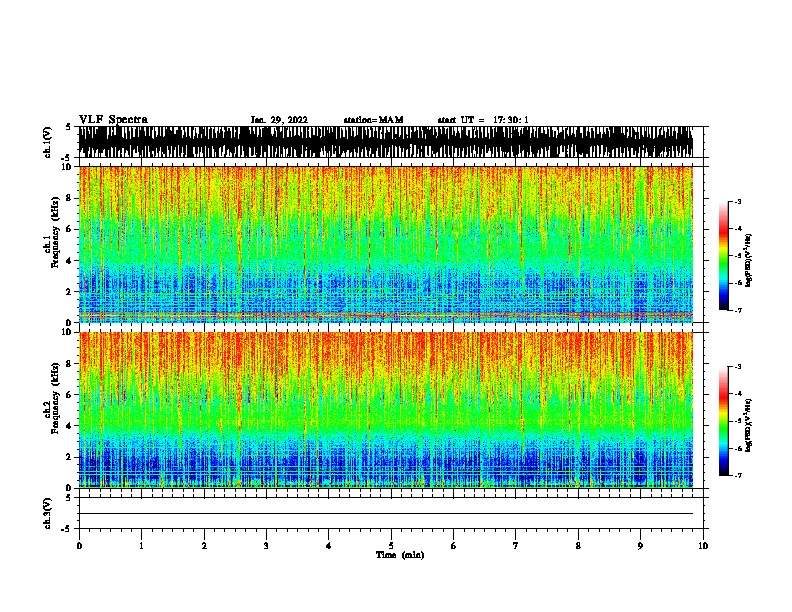Viewport: 792px width, 612px height.
Task: Click the -3 label on the ch.1 colorbar
Action: click(x=738, y=201)
